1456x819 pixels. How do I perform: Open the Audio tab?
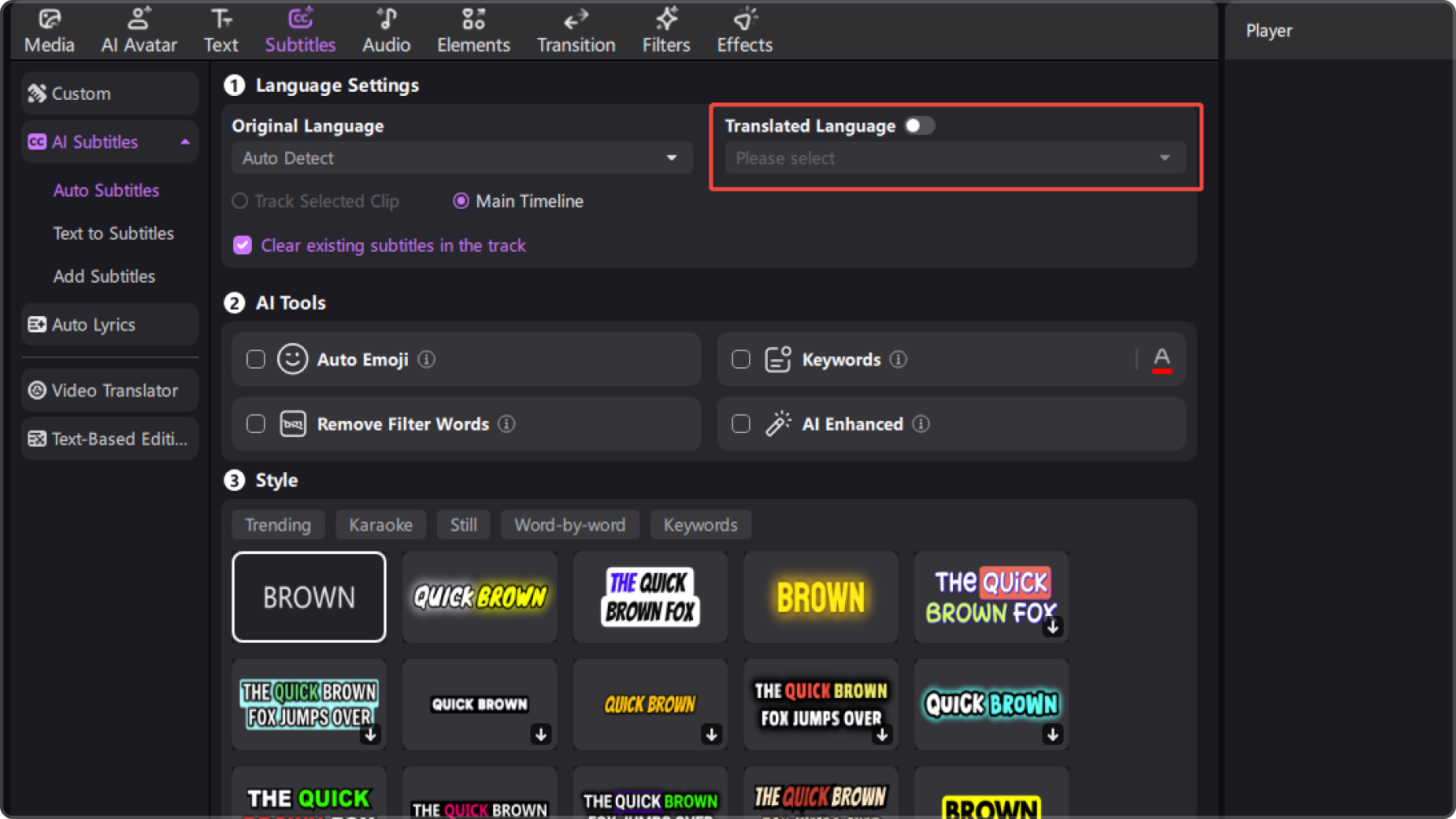click(386, 31)
